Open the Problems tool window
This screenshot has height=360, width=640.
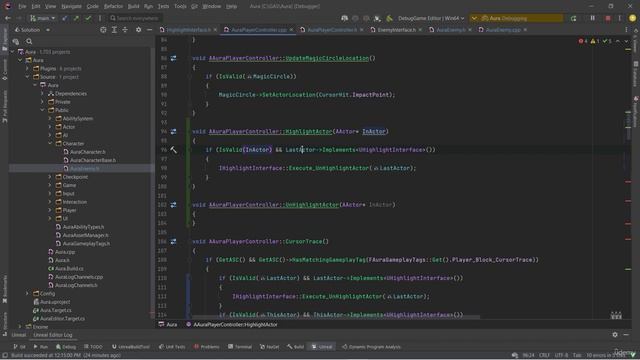coord(207,347)
